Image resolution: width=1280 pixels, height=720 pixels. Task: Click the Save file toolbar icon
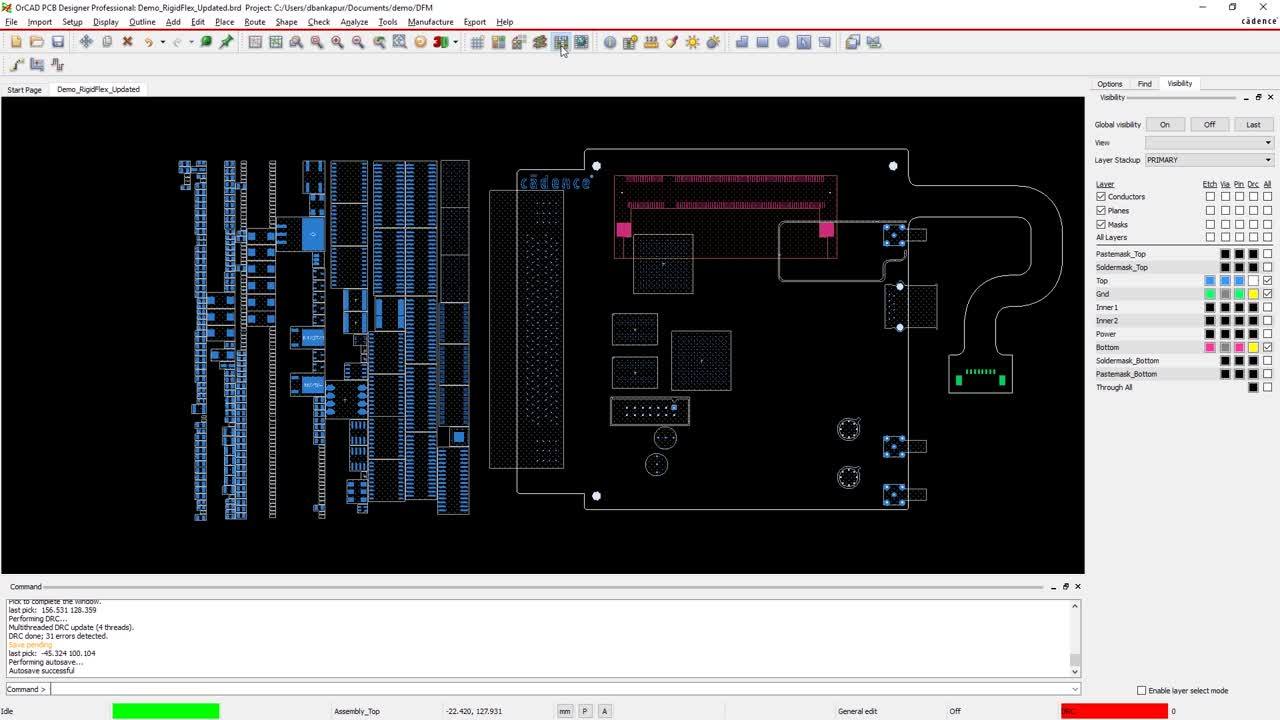tap(58, 42)
